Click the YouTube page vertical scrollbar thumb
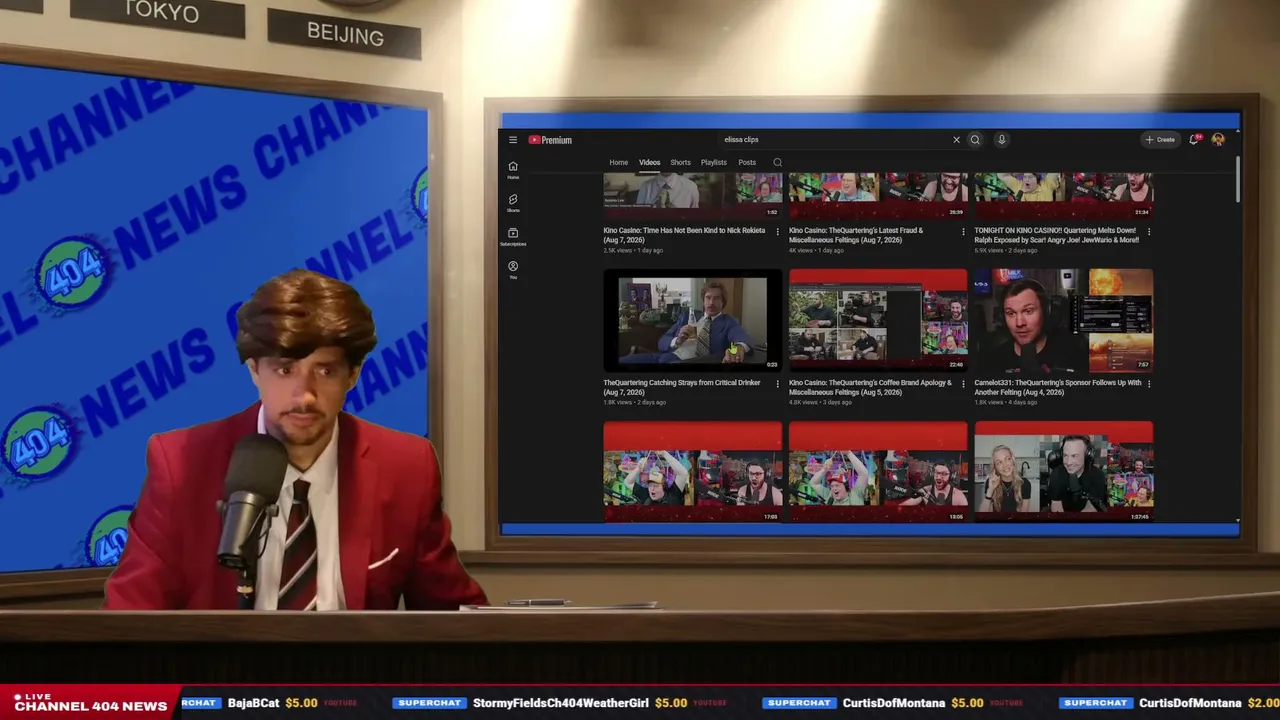Screen dimensions: 1280x720 pos(1237,178)
